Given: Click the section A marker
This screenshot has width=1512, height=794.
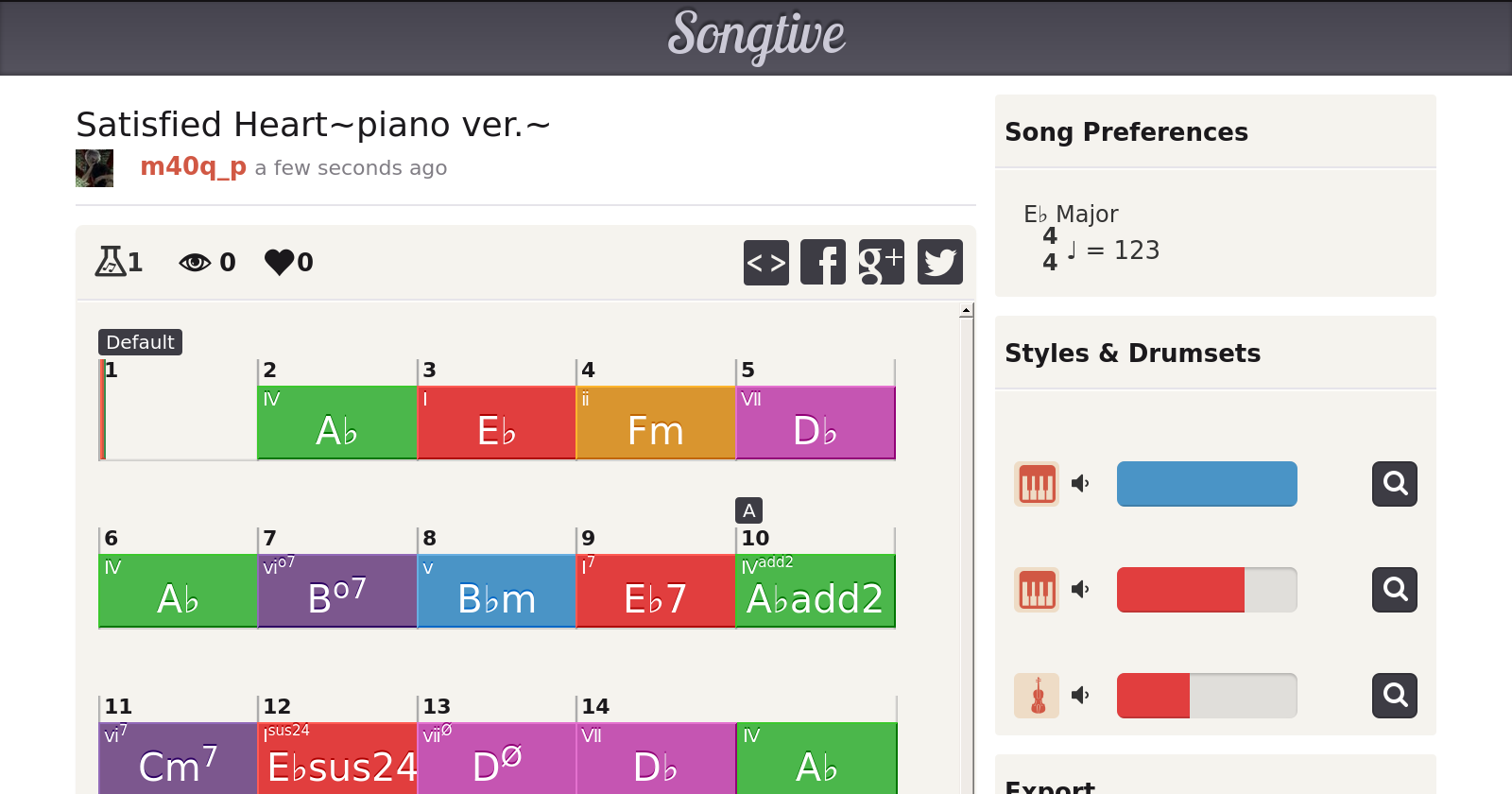Looking at the screenshot, I should pyautogui.click(x=748, y=510).
